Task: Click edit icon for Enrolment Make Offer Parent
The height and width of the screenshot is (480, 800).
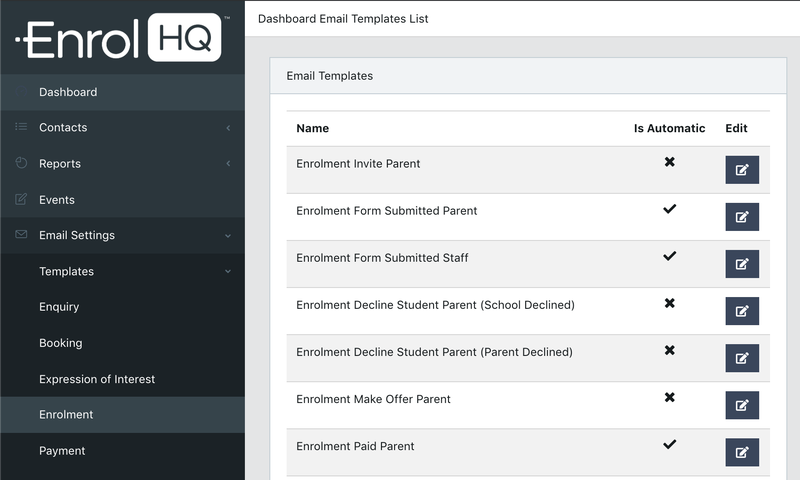Action: pyautogui.click(x=741, y=405)
